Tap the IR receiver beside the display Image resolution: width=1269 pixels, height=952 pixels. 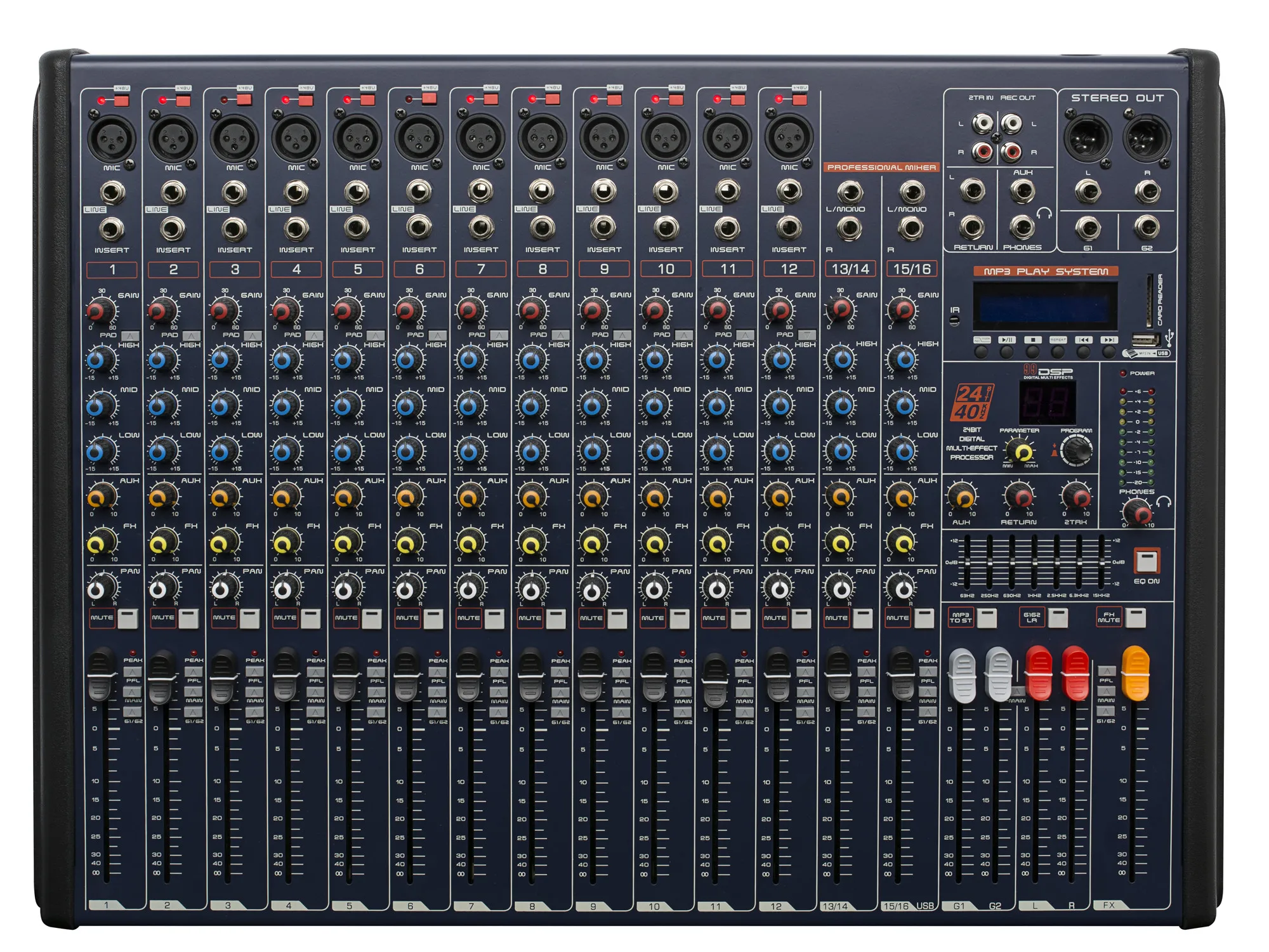pos(955,320)
